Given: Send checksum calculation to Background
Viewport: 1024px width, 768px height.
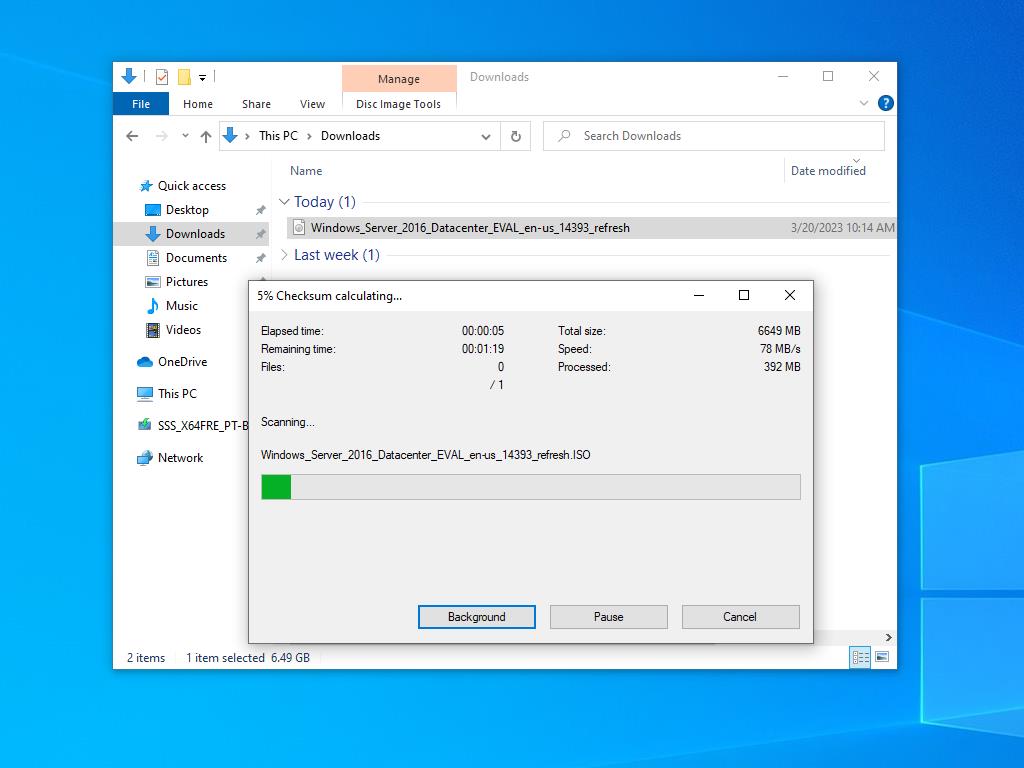Looking at the screenshot, I should 476,617.
